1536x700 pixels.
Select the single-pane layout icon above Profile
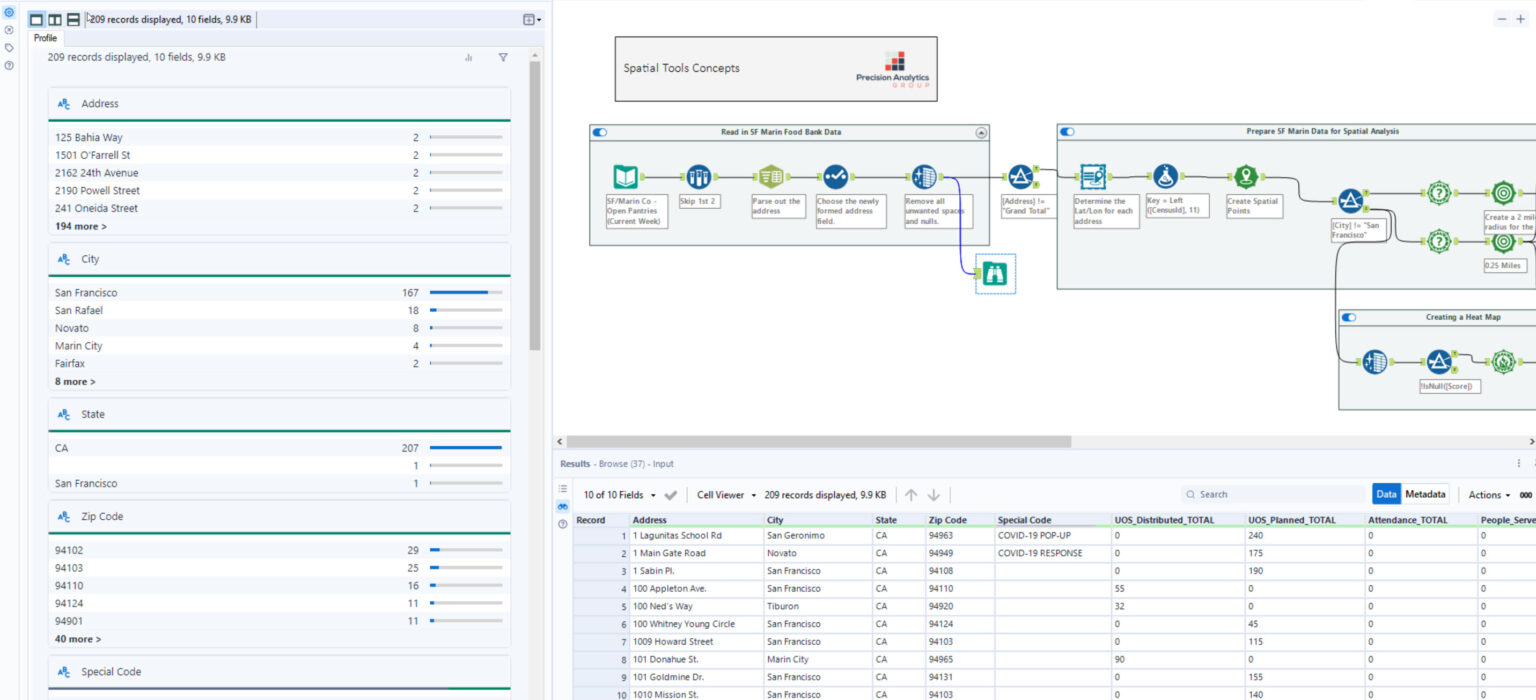click(38, 18)
